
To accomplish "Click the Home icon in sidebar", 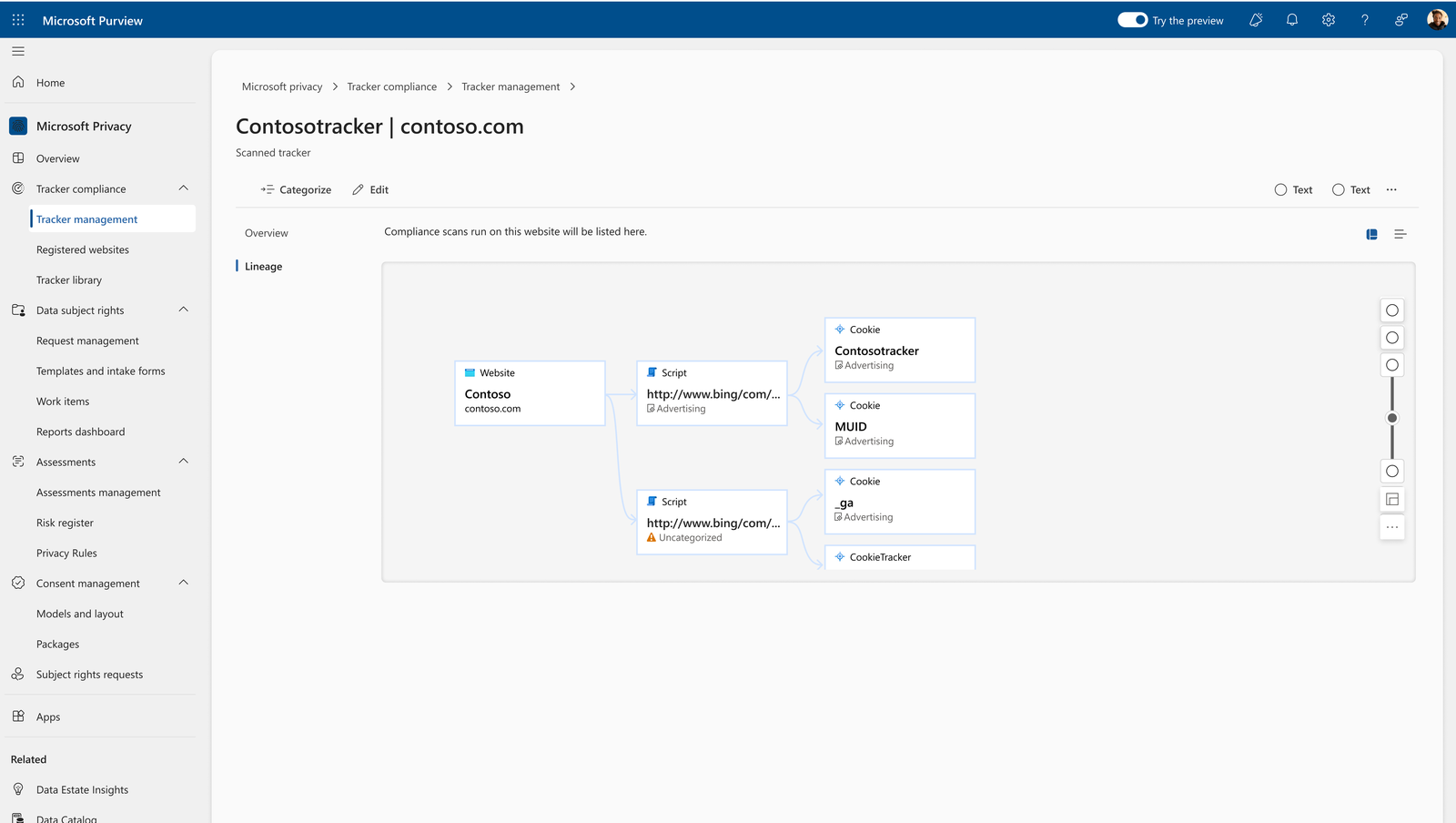I will pyautogui.click(x=18, y=82).
